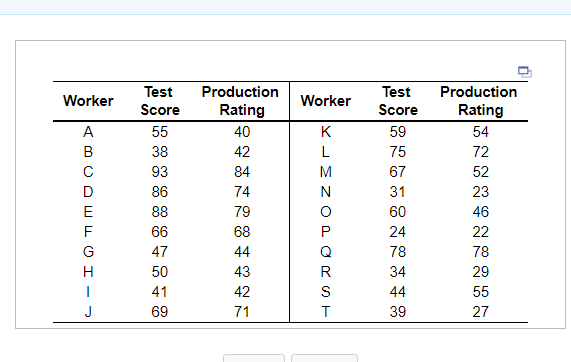Select worker T production rating 27
The image size is (571, 362).
(481, 312)
